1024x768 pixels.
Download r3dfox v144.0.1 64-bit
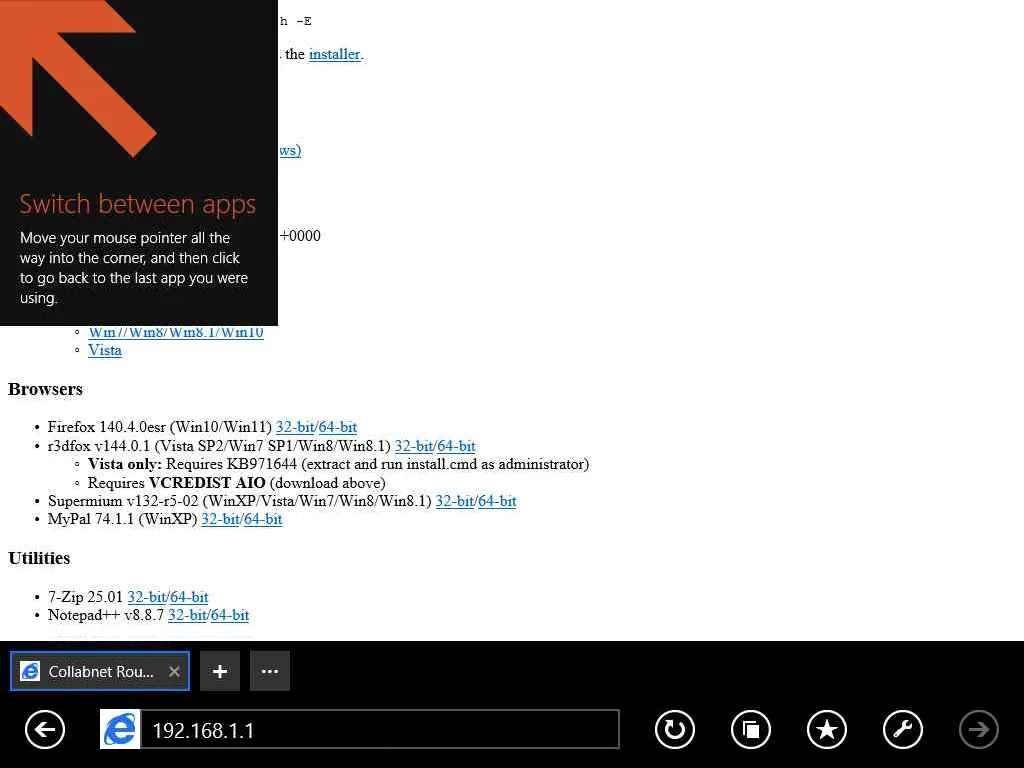456,446
